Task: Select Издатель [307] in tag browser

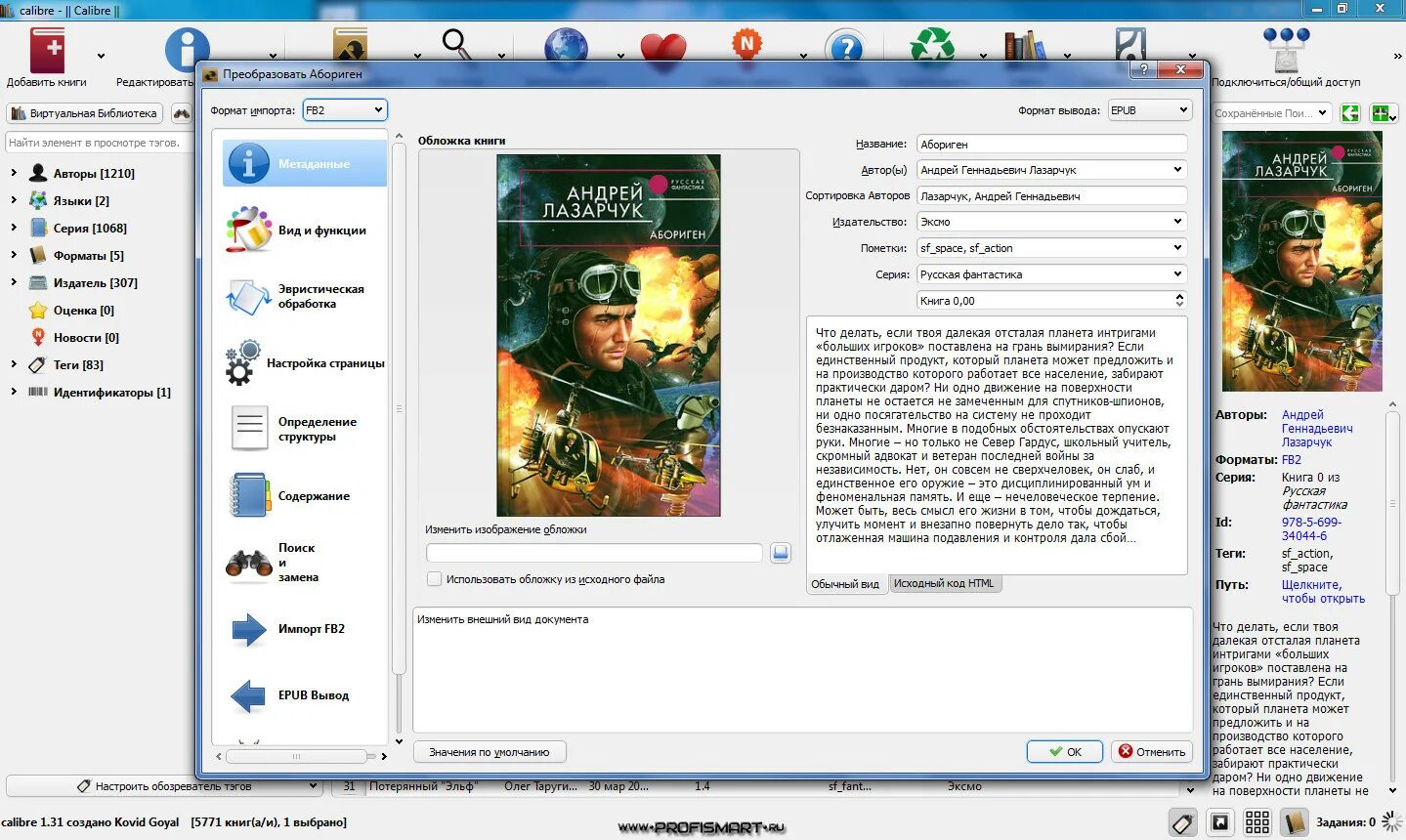Action: tap(95, 283)
